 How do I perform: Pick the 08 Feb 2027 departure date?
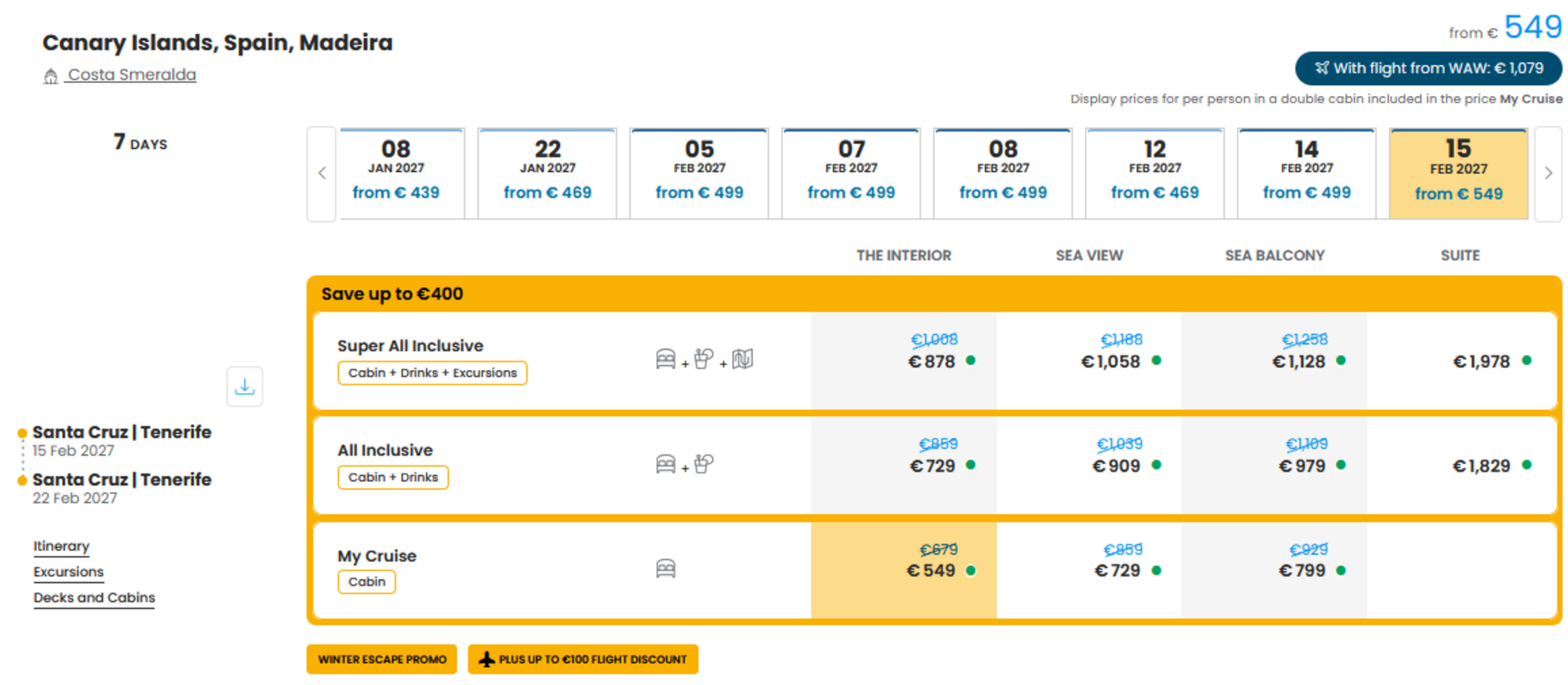coord(1003,174)
